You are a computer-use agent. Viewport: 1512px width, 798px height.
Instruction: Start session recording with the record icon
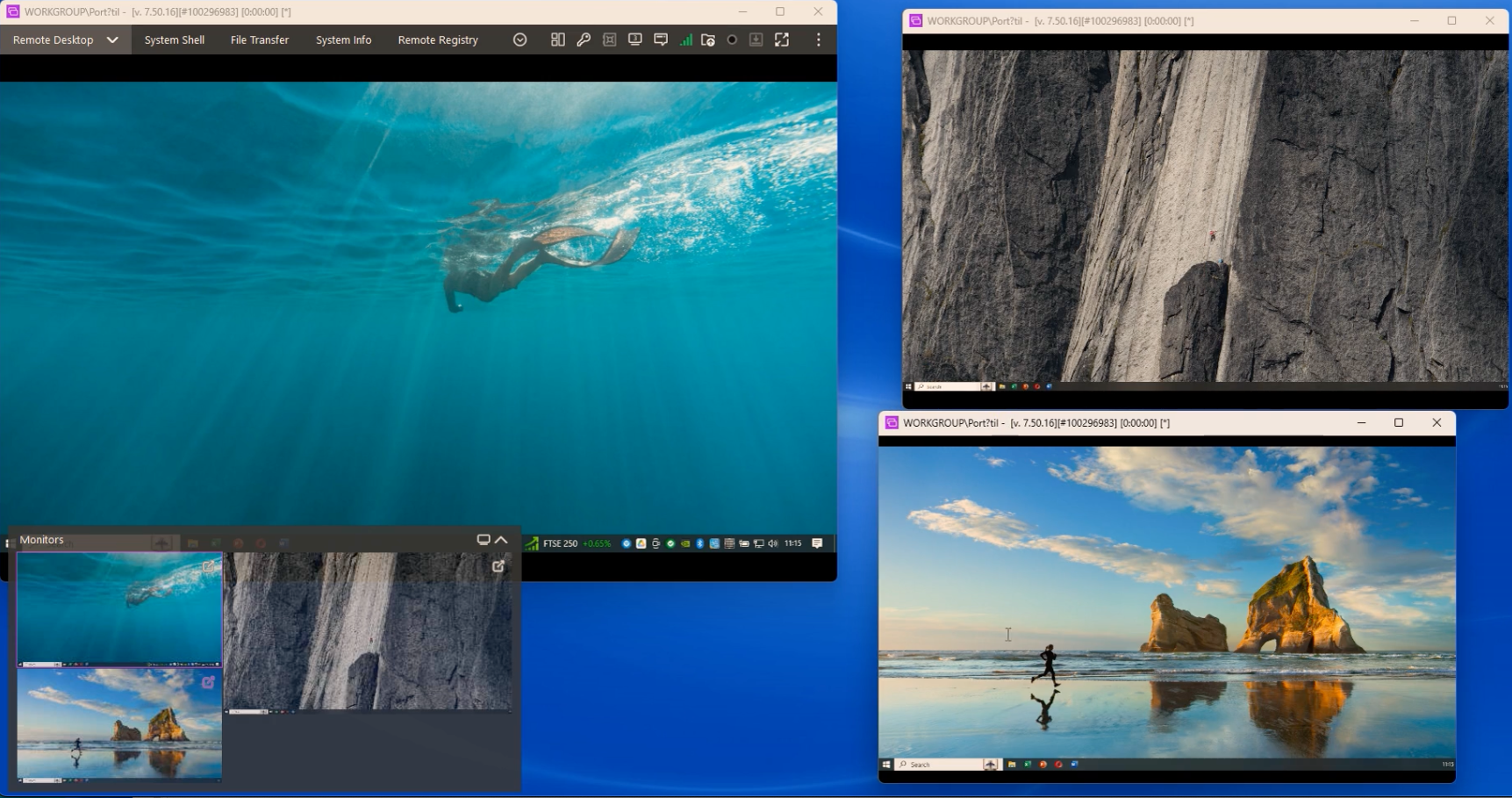pos(732,40)
